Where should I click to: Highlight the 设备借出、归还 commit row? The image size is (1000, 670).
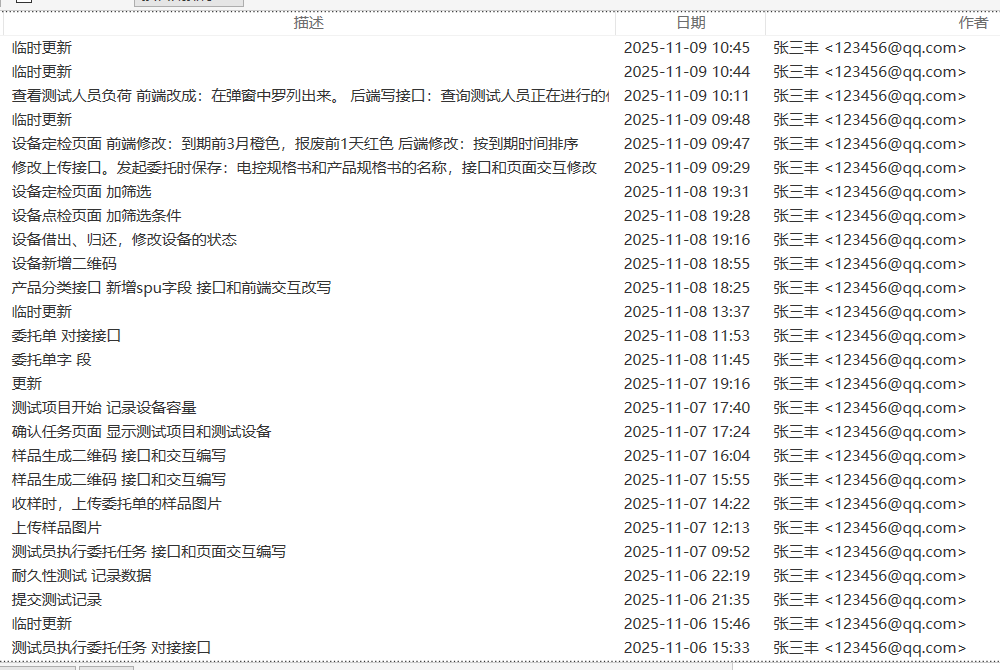[124, 240]
